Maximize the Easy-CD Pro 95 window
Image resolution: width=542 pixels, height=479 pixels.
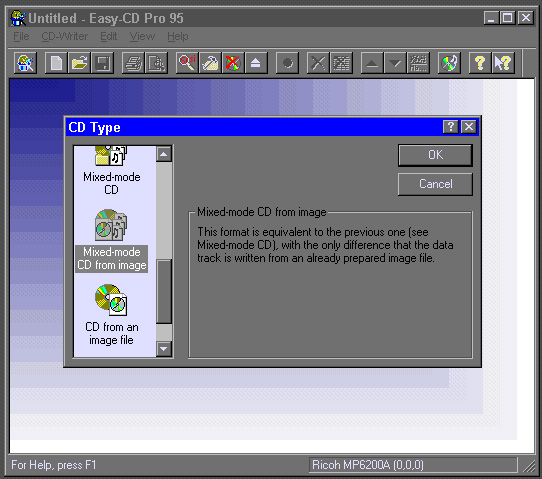tap(507, 18)
